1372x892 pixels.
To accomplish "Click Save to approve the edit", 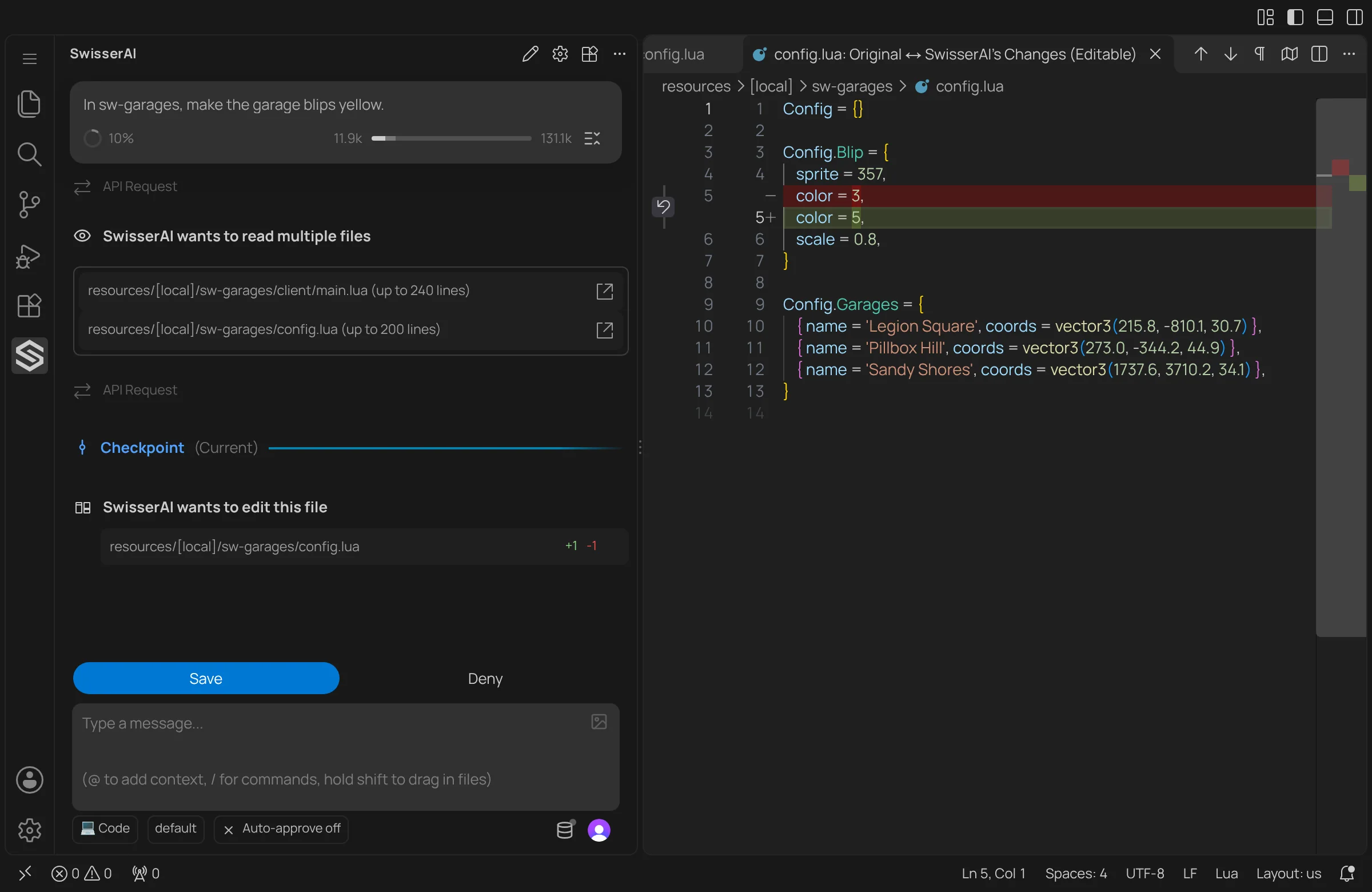I will coord(206,679).
